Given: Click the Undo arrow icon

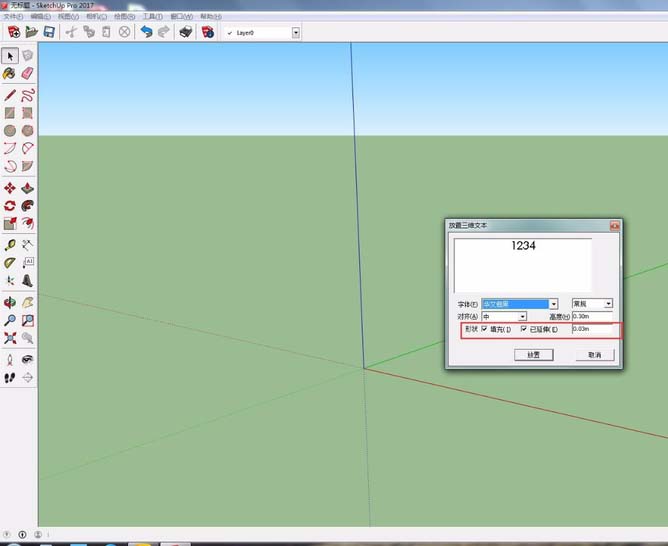Looking at the screenshot, I should tap(146, 32).
